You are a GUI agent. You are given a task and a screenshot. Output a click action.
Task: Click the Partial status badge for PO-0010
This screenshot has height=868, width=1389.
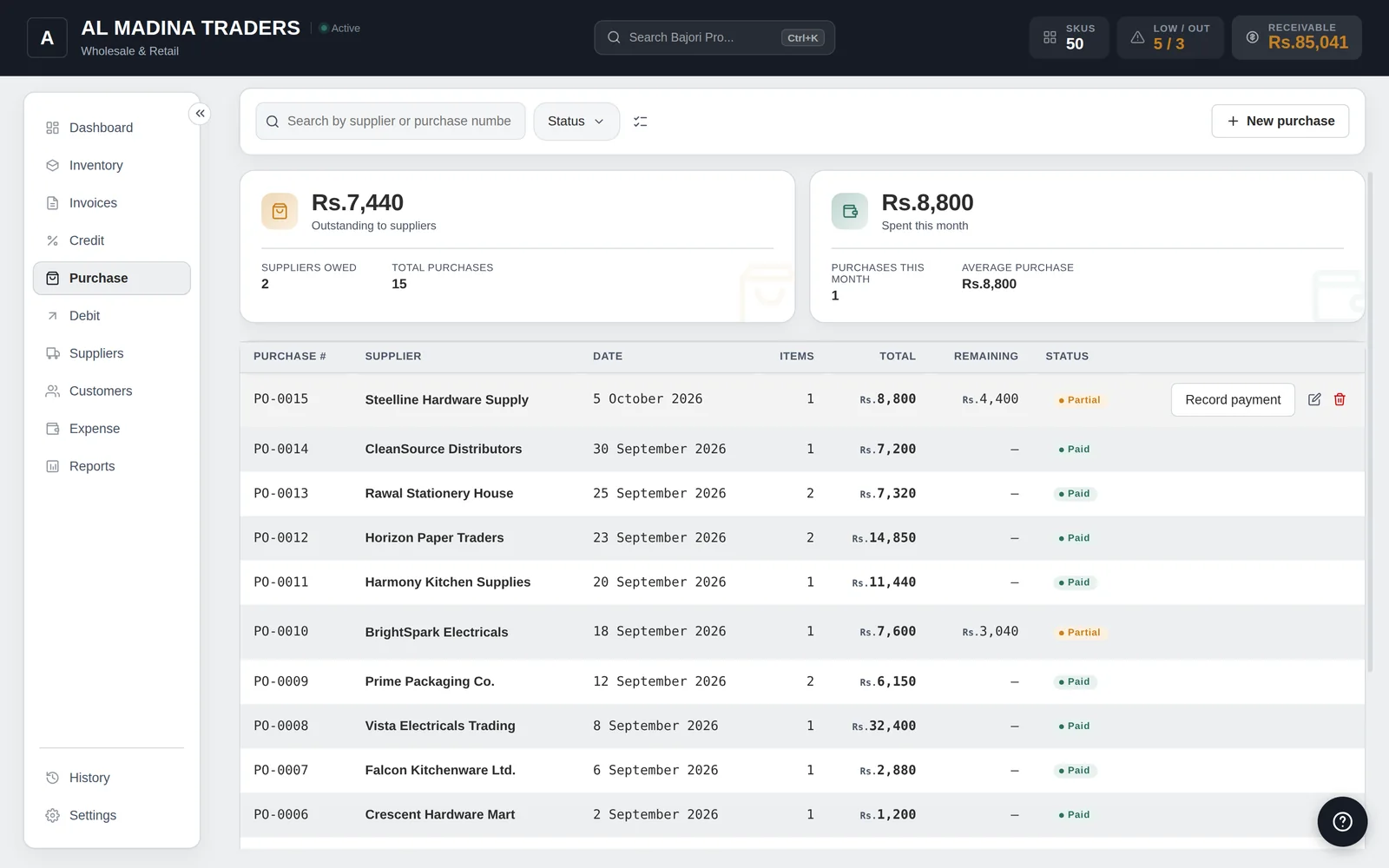(x=1079, y=632)
